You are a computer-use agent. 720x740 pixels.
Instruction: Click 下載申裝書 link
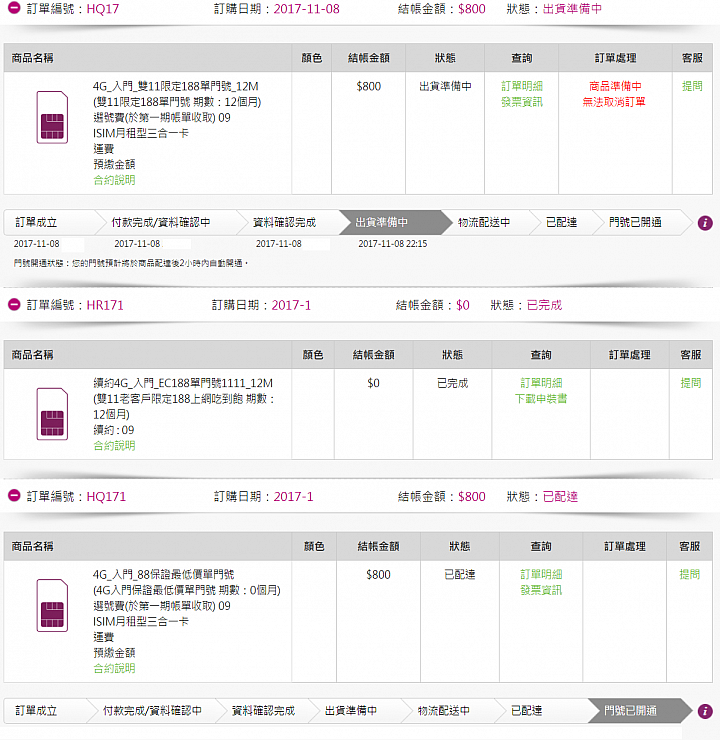541,398
